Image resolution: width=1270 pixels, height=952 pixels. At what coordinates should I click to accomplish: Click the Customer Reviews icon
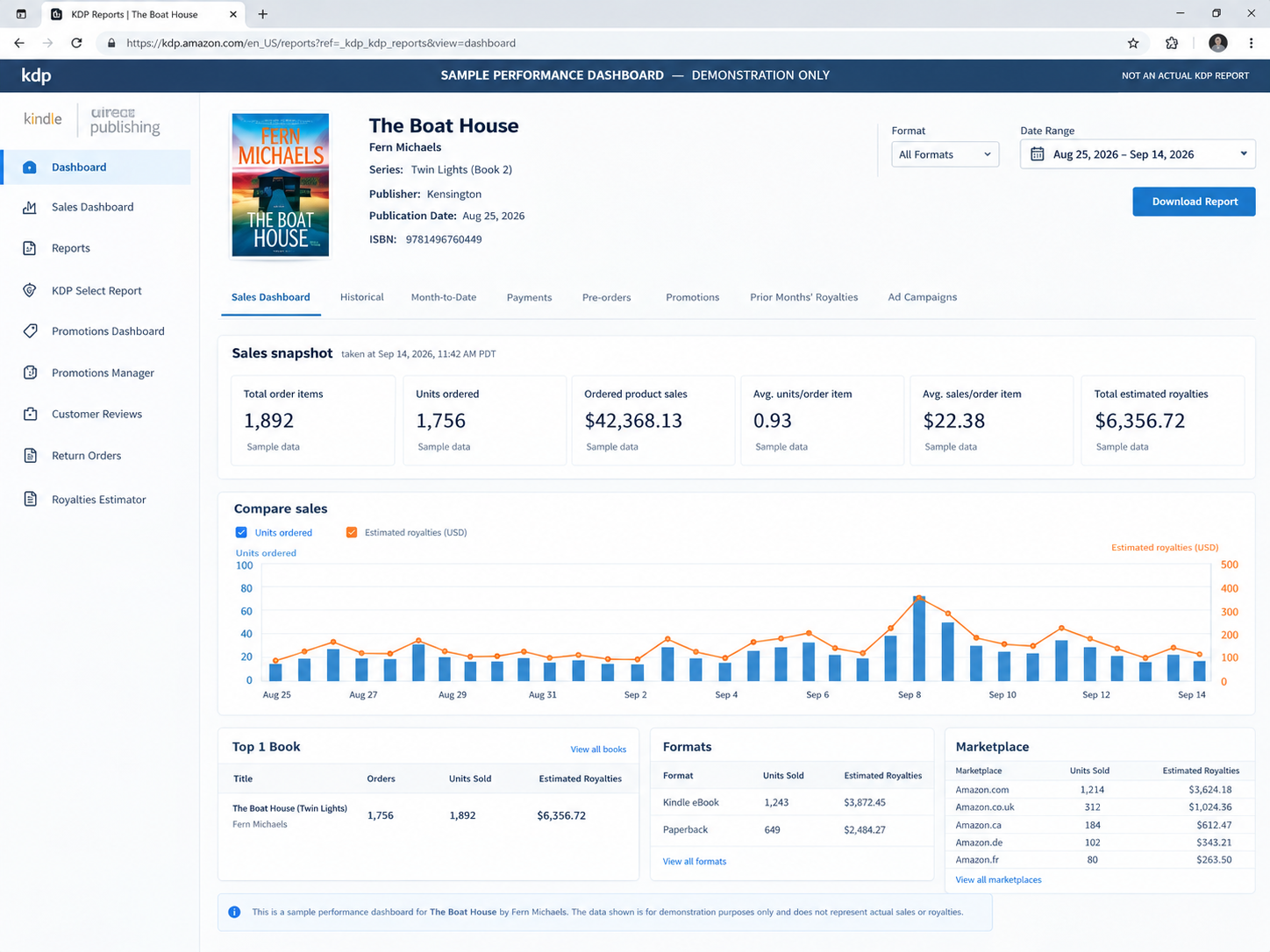point(30,414)
